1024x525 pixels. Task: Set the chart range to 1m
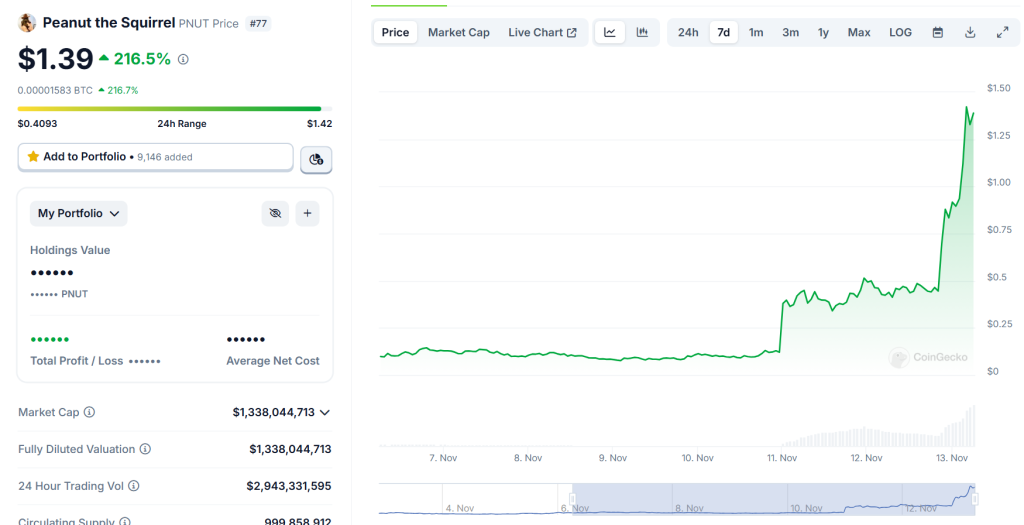[756, 33]
